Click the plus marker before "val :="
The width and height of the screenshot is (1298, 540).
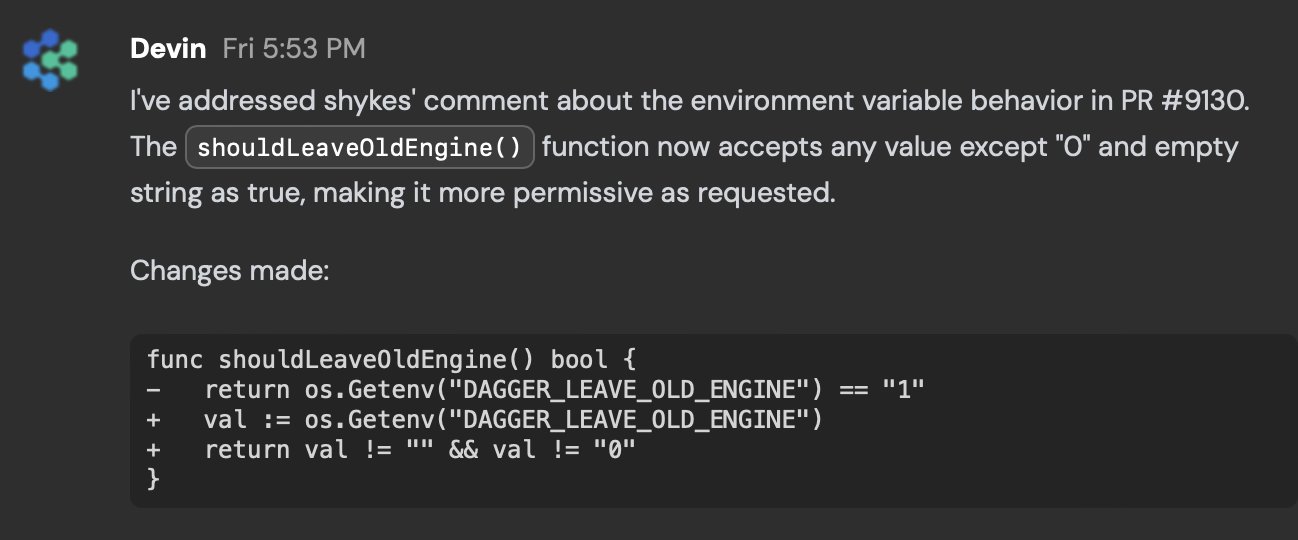tap(153, 419)
